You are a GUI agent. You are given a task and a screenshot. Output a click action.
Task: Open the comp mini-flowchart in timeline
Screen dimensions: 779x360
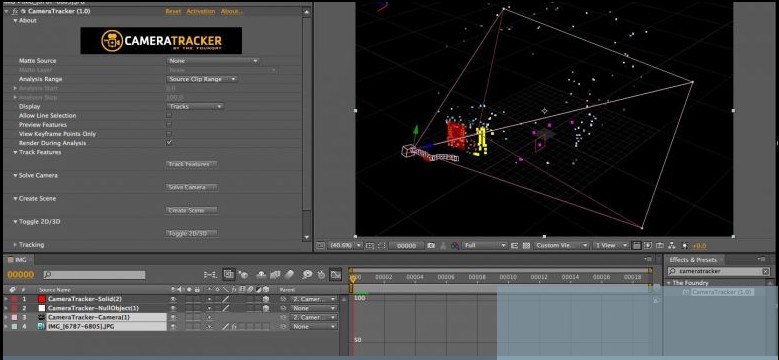[210, 275]
